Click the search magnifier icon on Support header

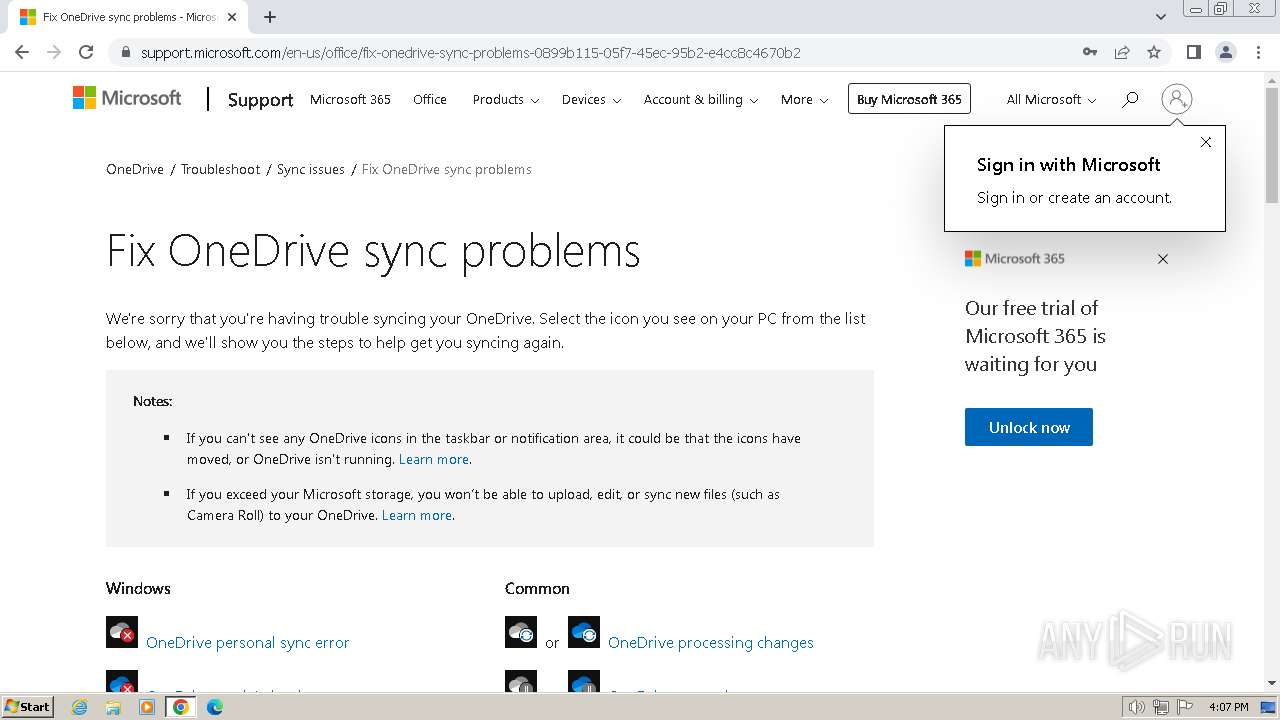1130,99
